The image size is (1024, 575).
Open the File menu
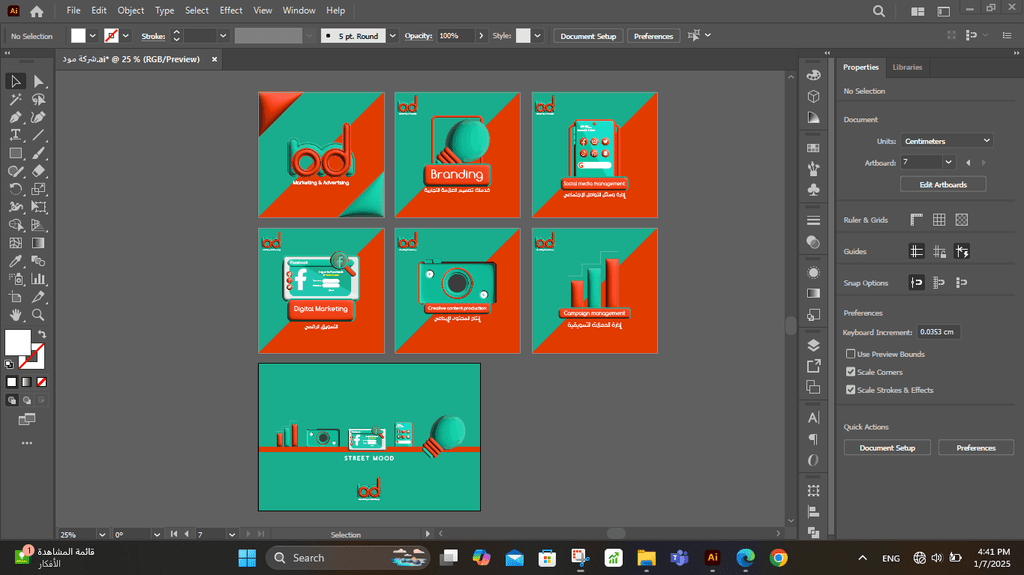(x=73, y=10)
